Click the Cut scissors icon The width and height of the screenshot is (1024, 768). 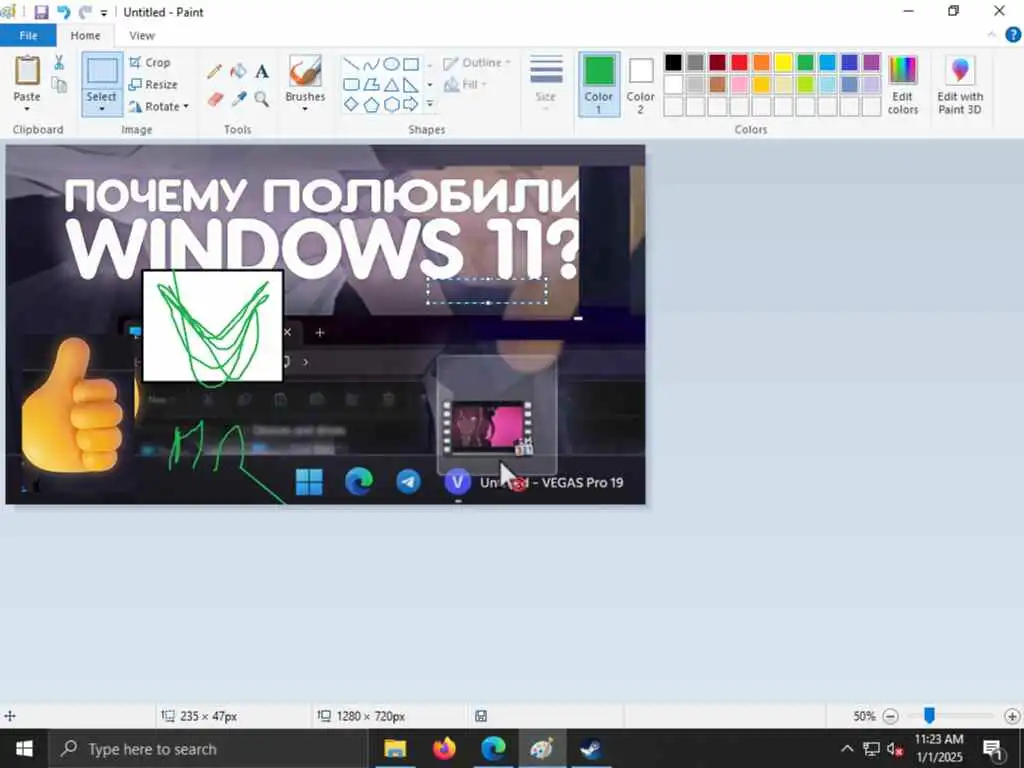pos(59,63)
